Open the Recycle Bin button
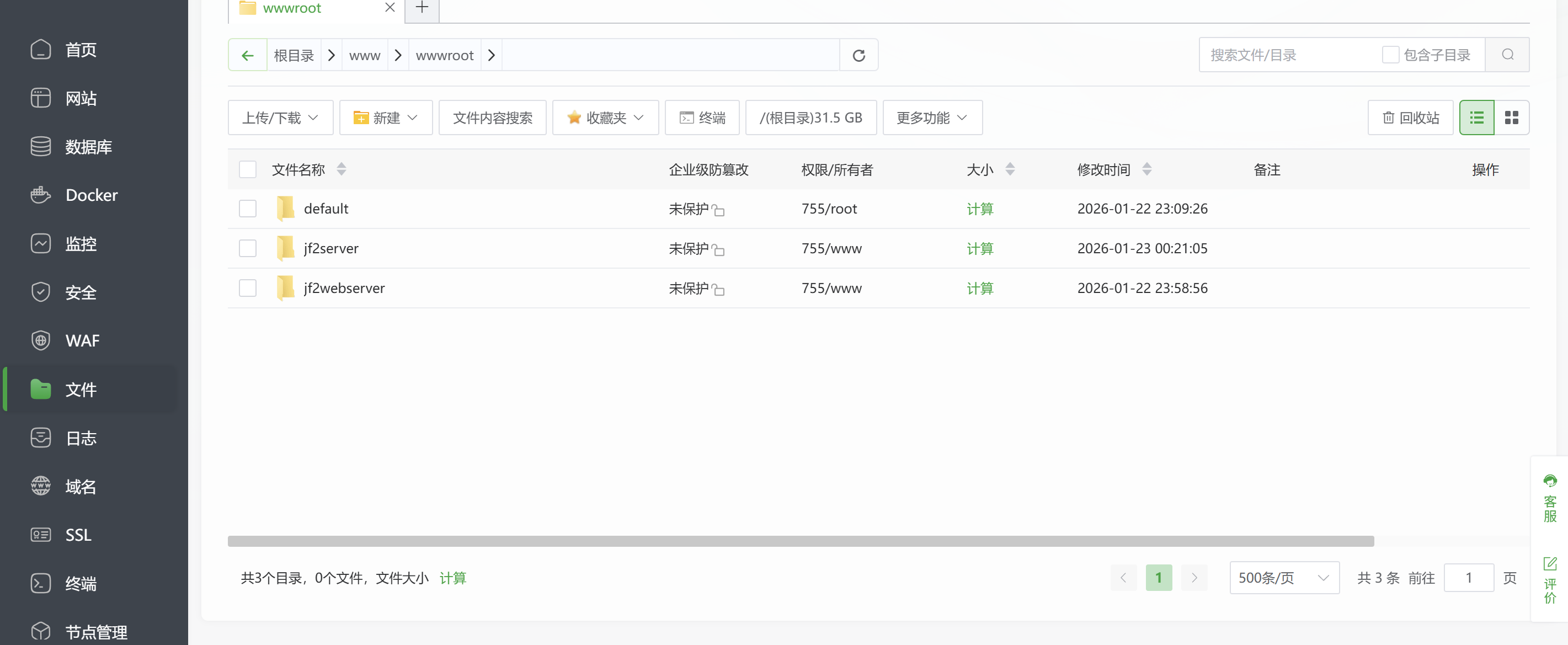1568x645 pixels. click(1410, 118)
